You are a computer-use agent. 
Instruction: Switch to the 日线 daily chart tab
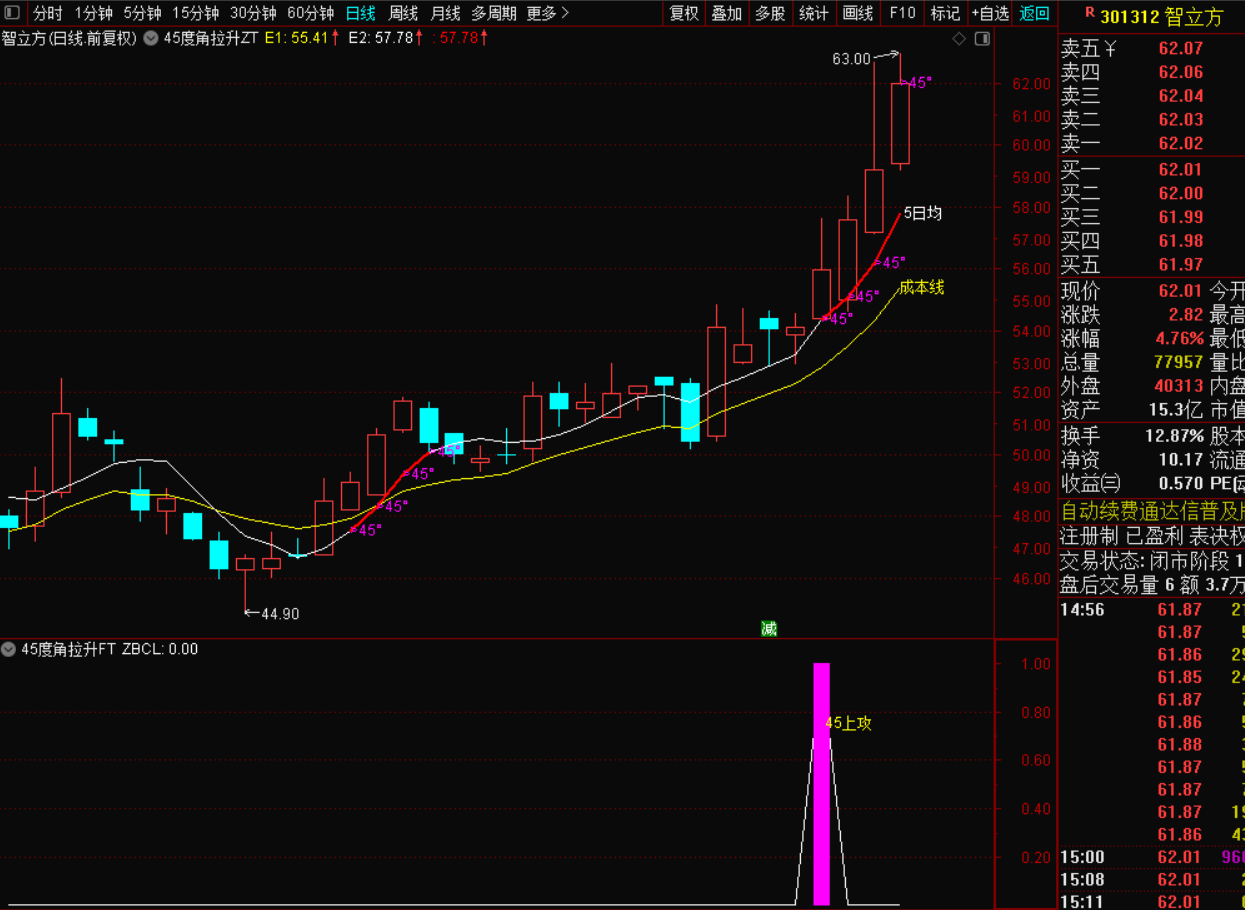pyautogui.click(x=360, y=13)
